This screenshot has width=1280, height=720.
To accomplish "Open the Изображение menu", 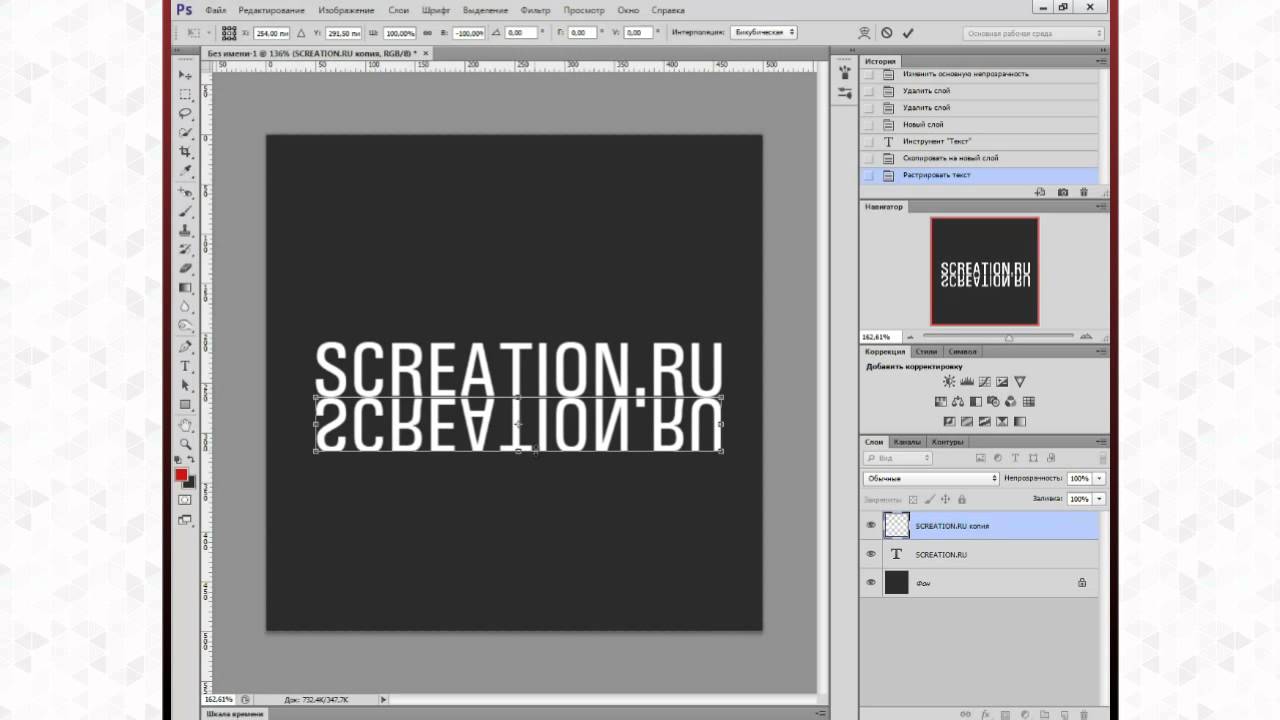I will pyautogui.click(x=346, y=10).
